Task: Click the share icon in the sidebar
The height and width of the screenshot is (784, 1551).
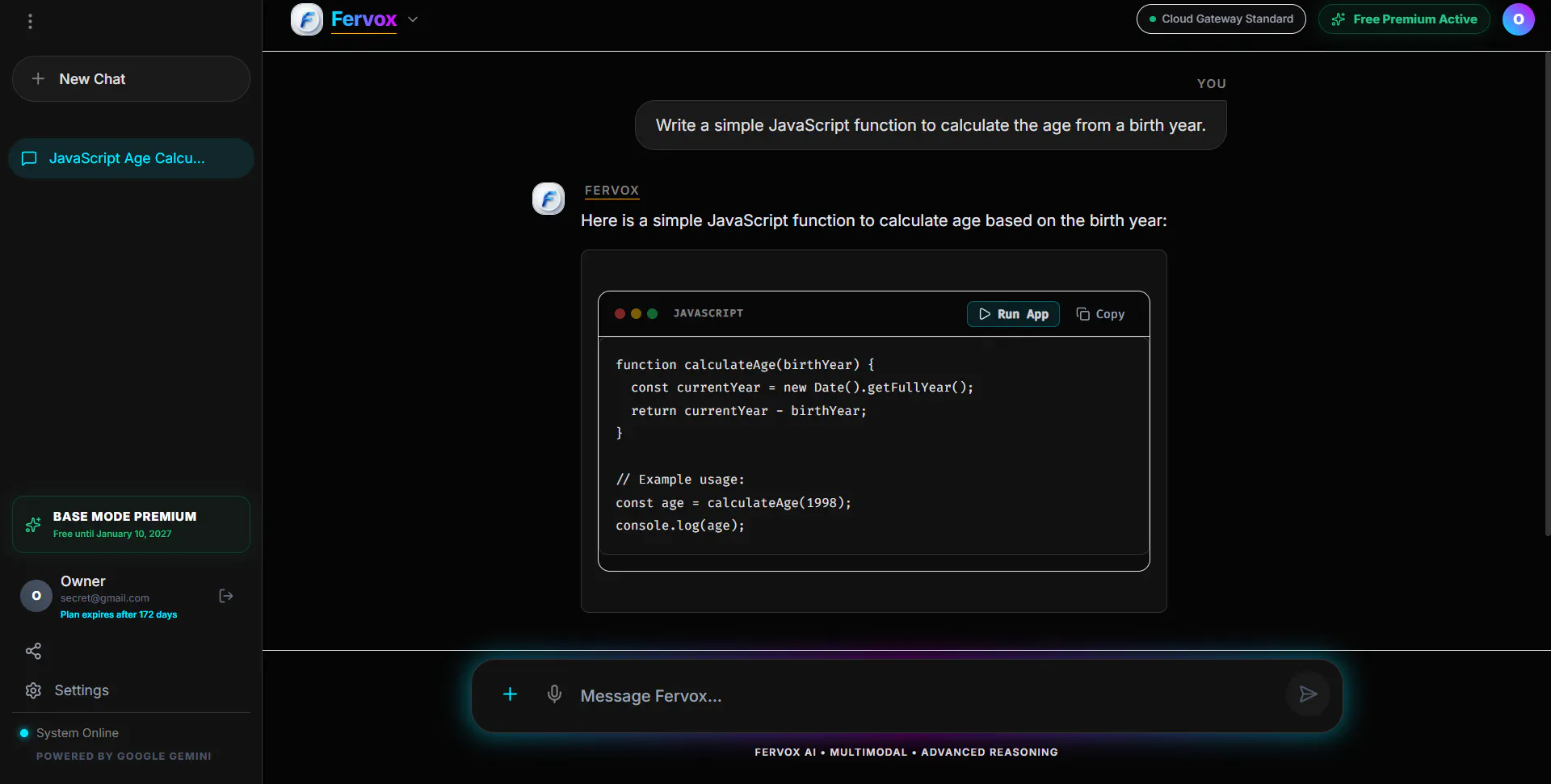Action: click(33, 651)
